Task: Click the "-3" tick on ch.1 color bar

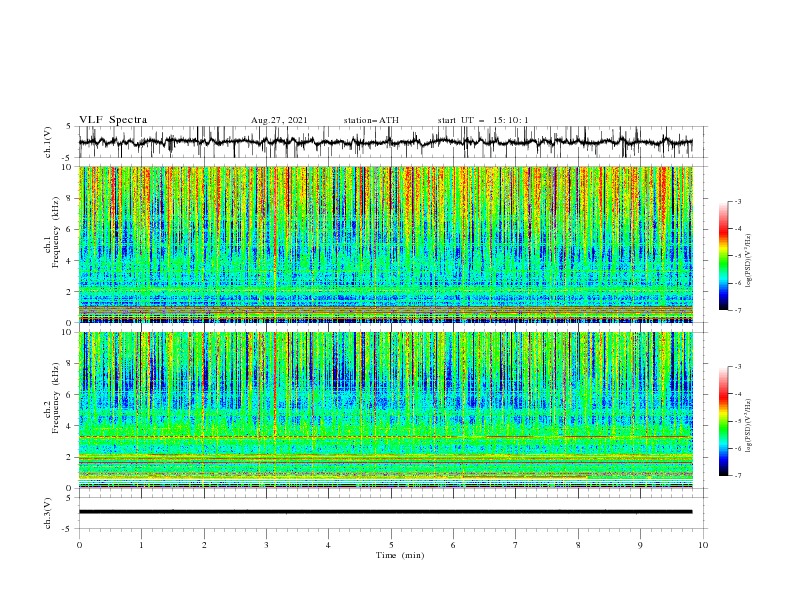Action: (x=737, y=201)
